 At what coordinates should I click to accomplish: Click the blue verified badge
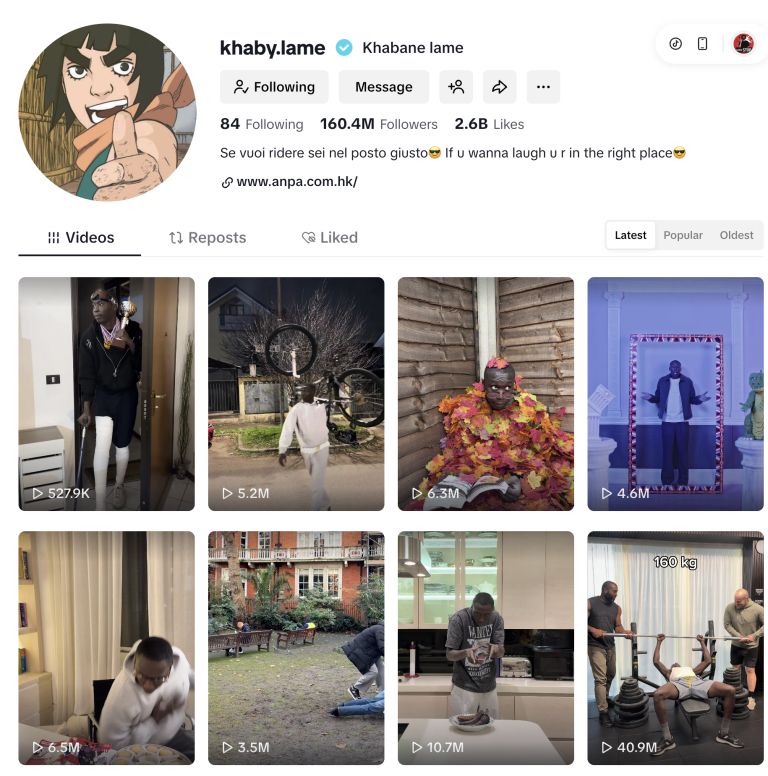(x=344, y=48)
